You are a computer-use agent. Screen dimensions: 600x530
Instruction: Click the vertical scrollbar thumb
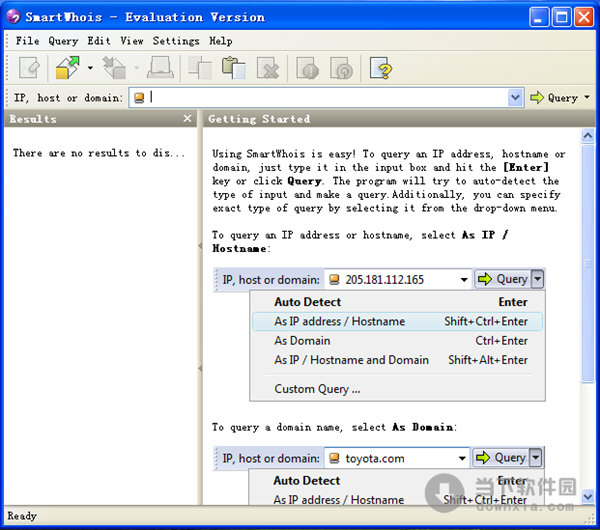pos(588,263)
